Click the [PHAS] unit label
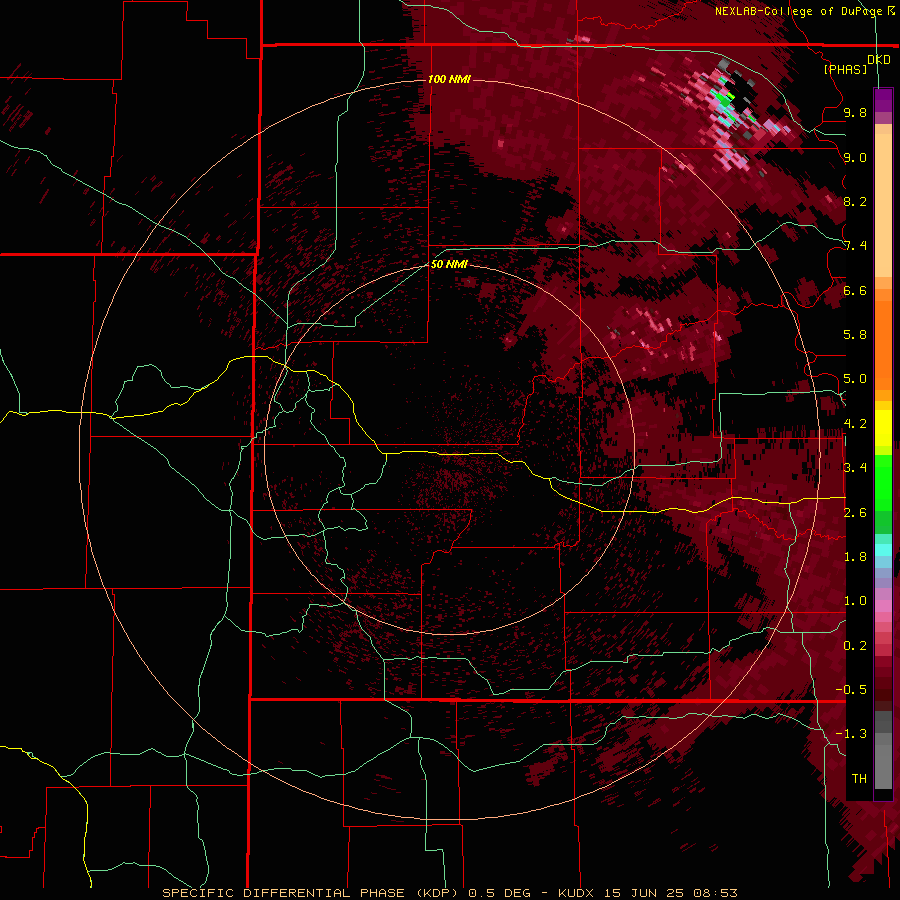 pyautogui.click(x=845, y=69)
